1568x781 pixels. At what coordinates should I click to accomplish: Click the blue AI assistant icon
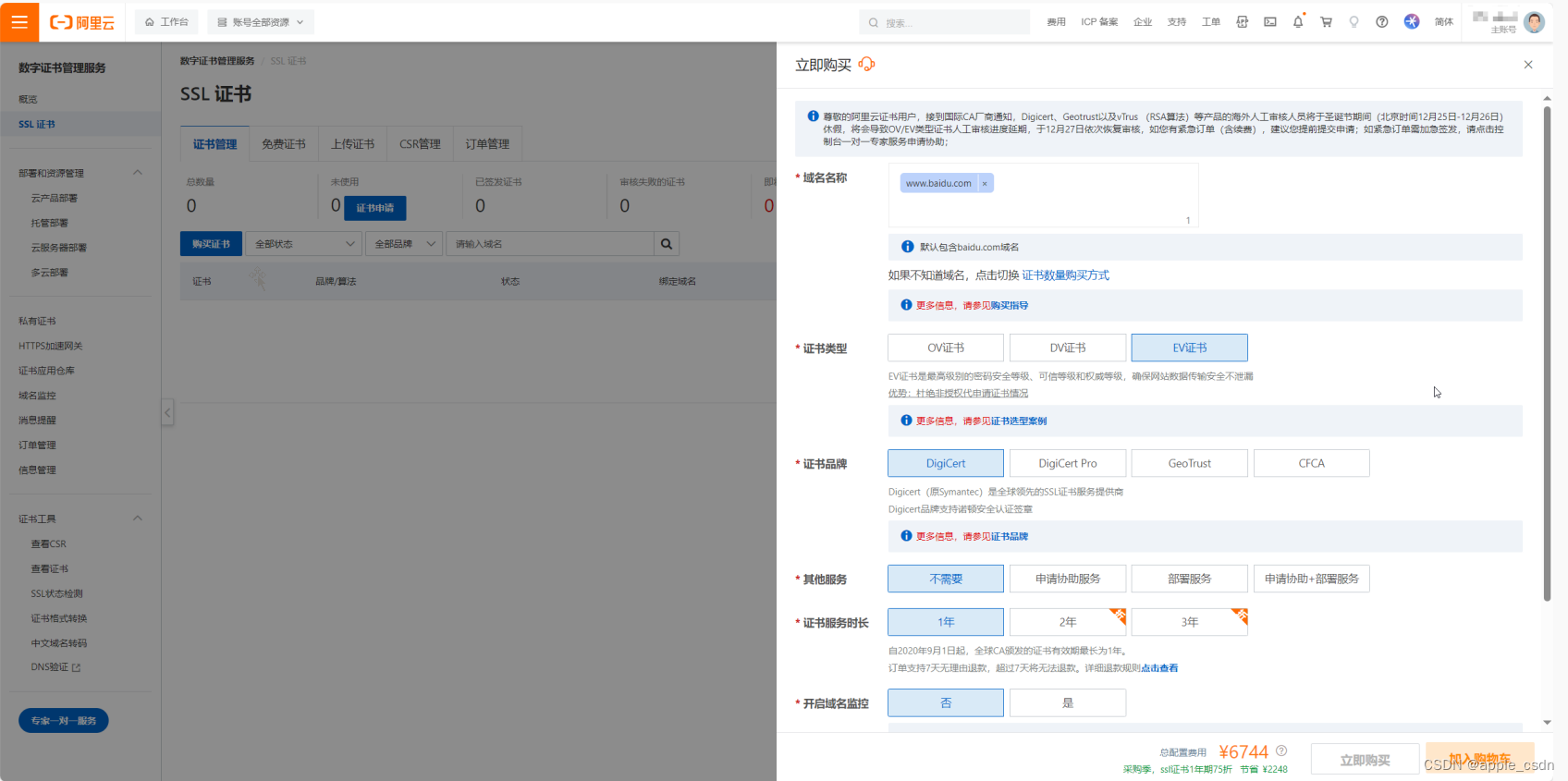tap(1412, 21)
